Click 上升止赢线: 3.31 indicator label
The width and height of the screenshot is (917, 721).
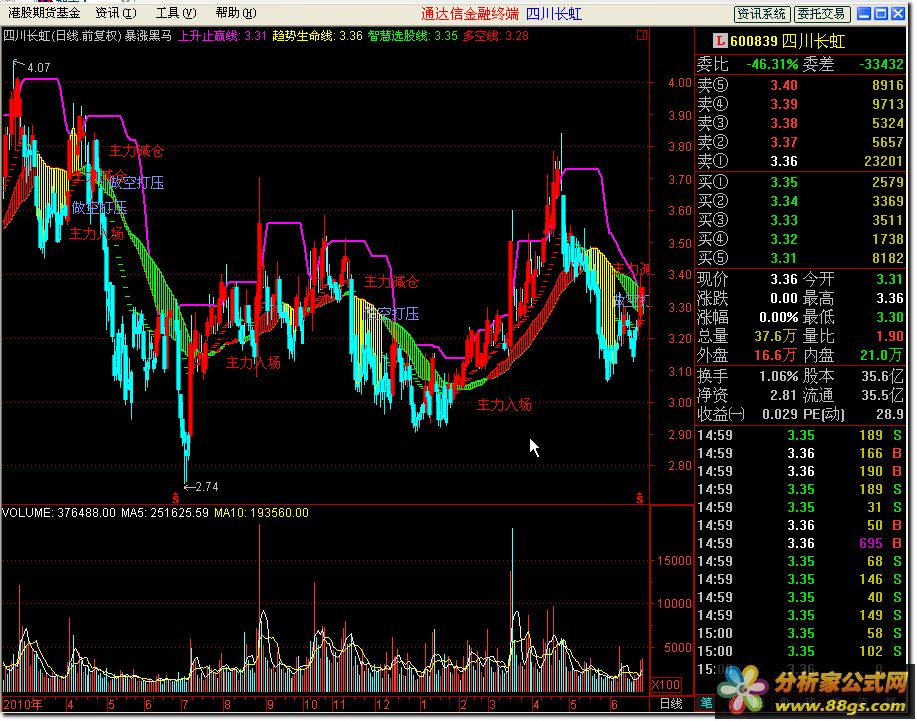coord(222,36)
